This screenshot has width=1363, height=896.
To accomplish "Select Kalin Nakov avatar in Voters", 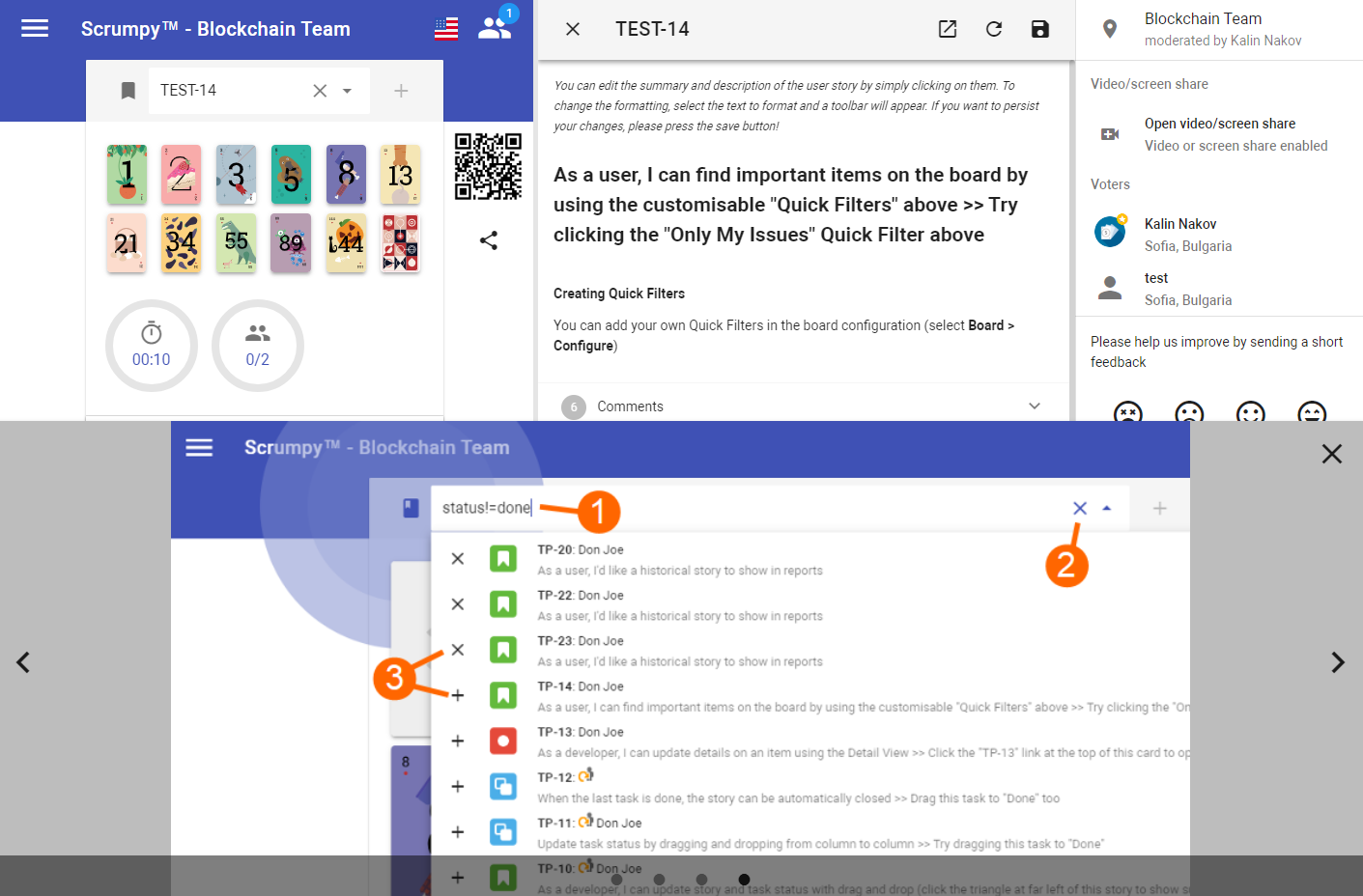I will (1110, 232).
